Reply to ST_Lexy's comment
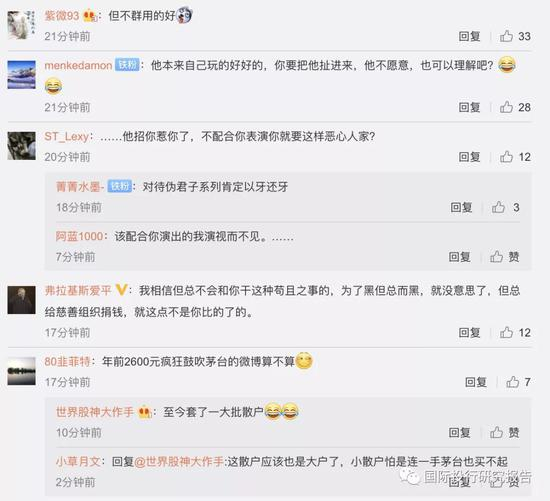Screen dimensions: 550x501 pos(469,157)
